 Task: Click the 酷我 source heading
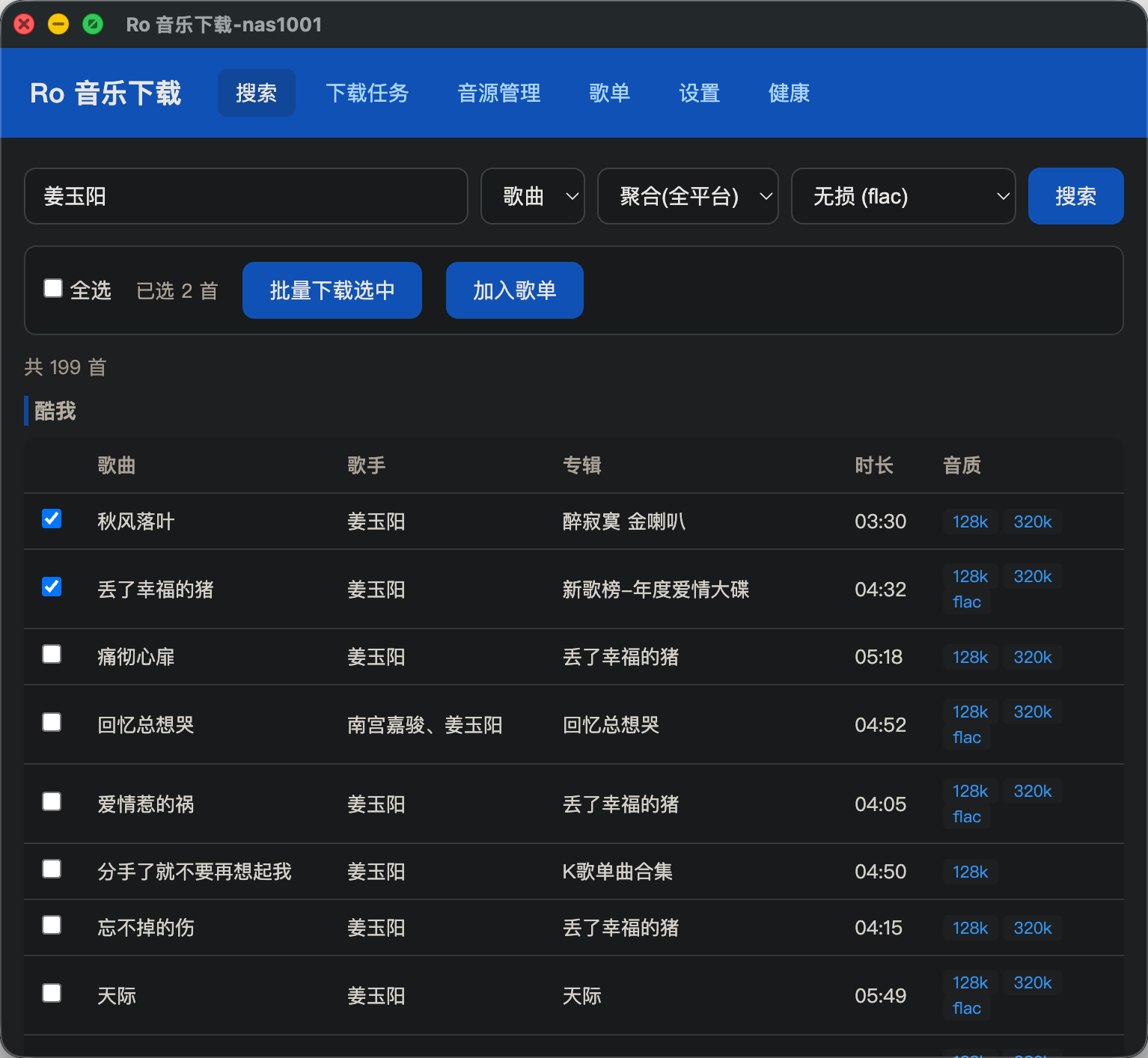pyautogui.click(x=55, y=411)
